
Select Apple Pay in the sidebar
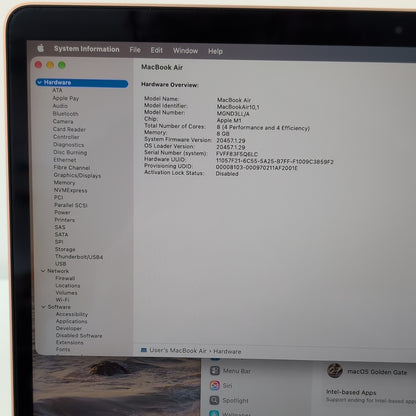66,98
